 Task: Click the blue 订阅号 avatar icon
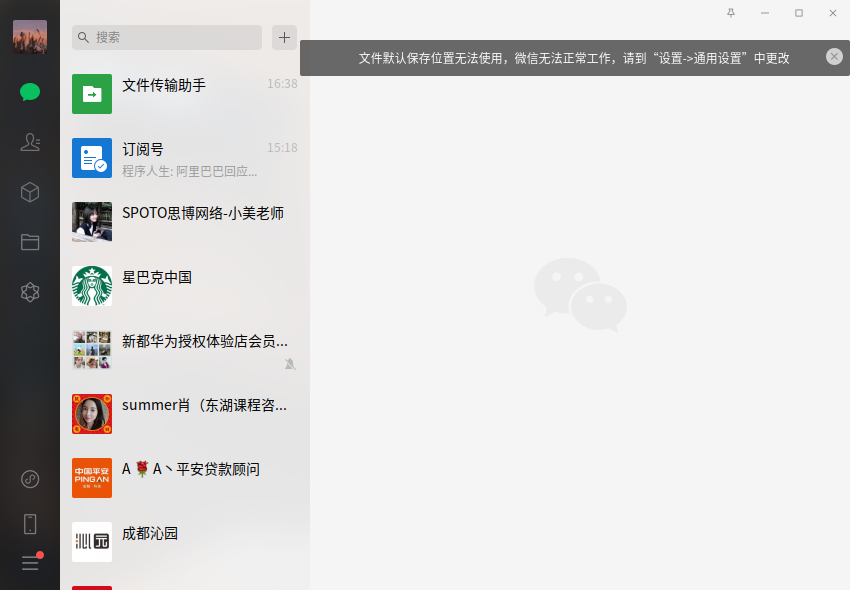[92, 158]
